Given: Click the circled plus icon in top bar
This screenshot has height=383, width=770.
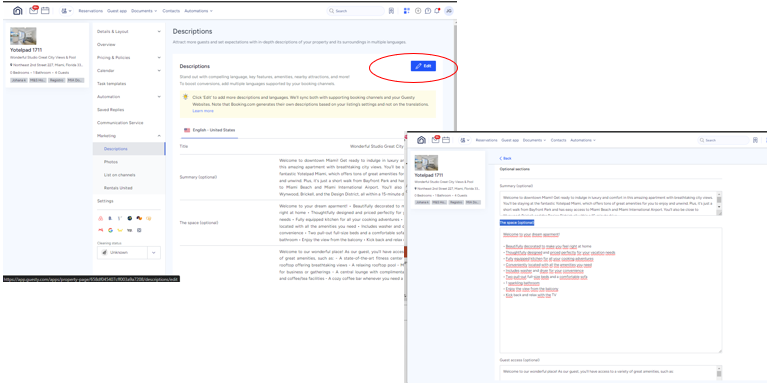Looking at the screenshot, I should pos(418,11).
